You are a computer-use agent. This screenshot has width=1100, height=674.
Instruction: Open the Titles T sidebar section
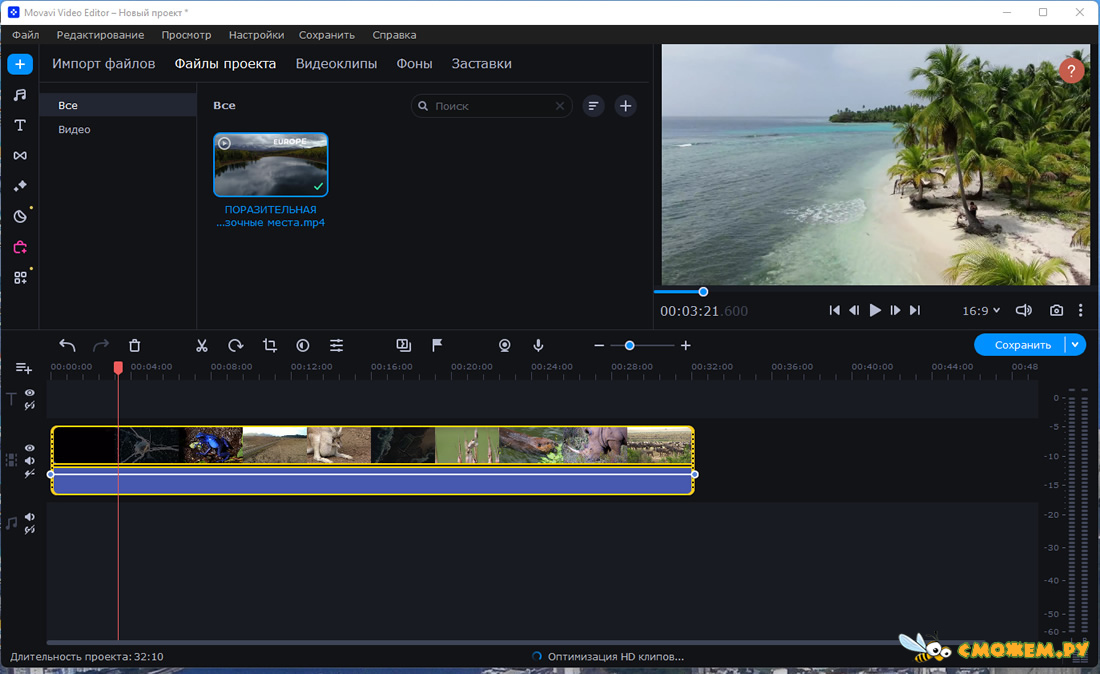click(20, 126)
